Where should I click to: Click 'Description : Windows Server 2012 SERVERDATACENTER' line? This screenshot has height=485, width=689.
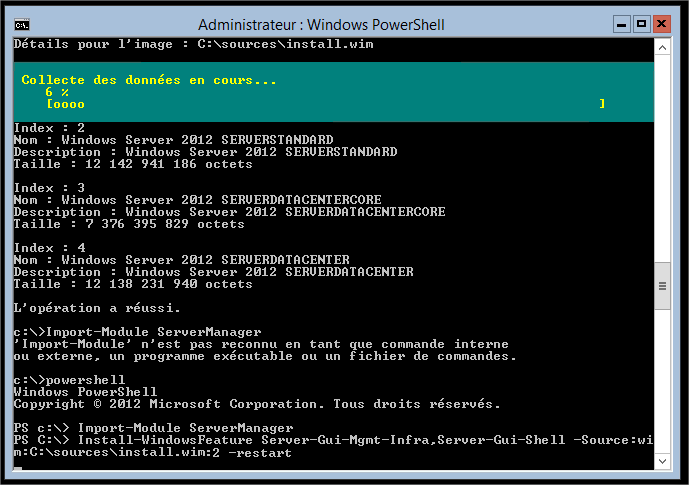214,272
